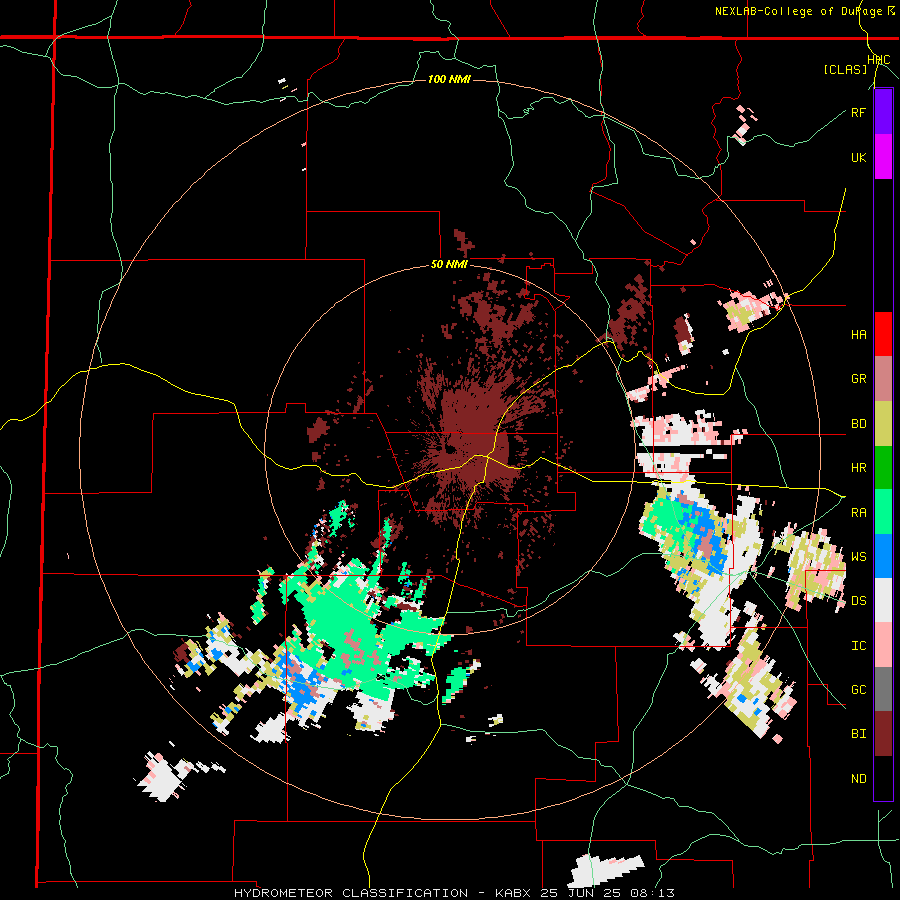Click the IC legend label
The width and height of the screenshot is (900, 900).
pyautogui.click(x=858, y=646)
